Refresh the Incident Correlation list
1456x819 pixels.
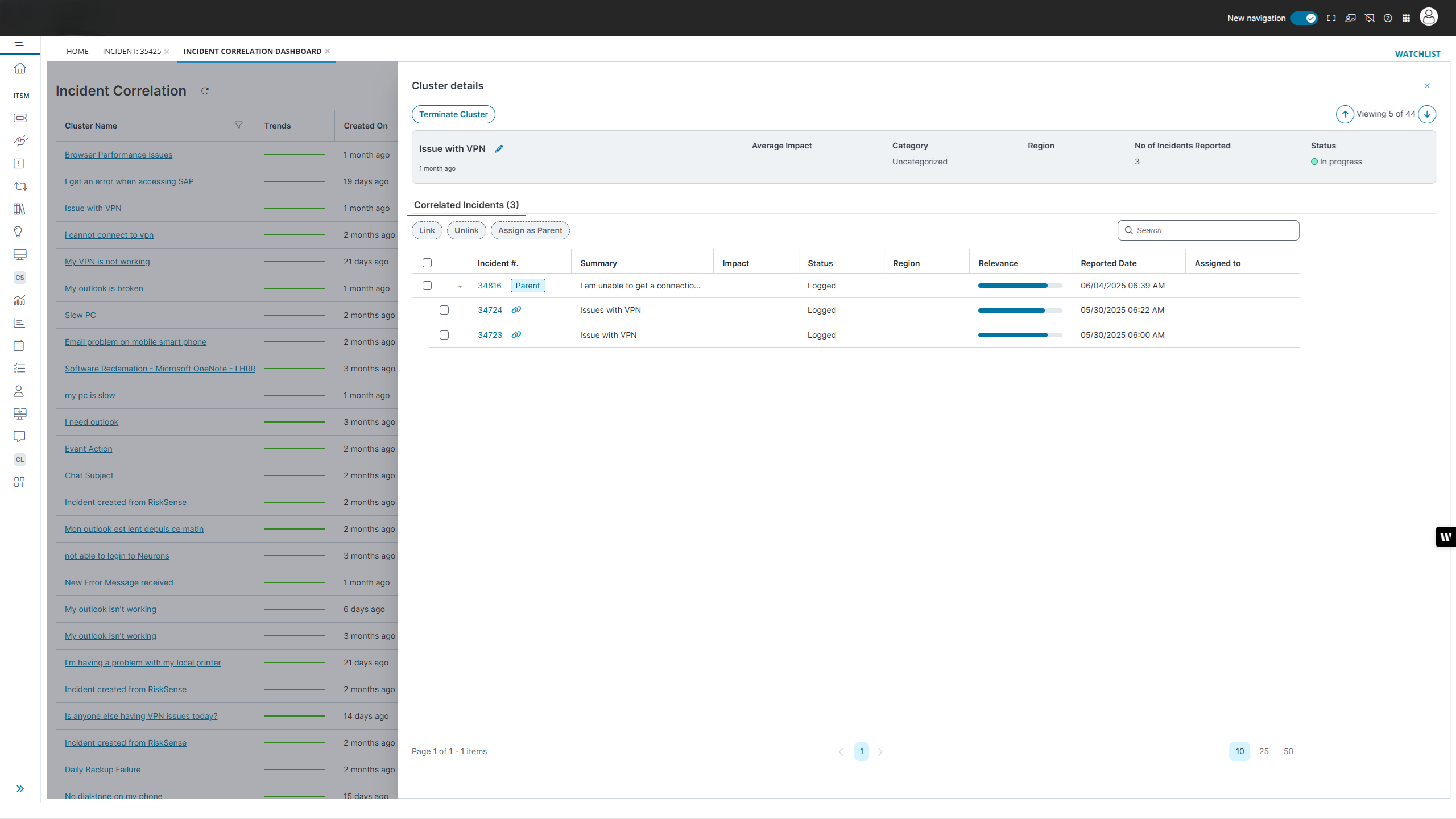[x=205, y=91]
